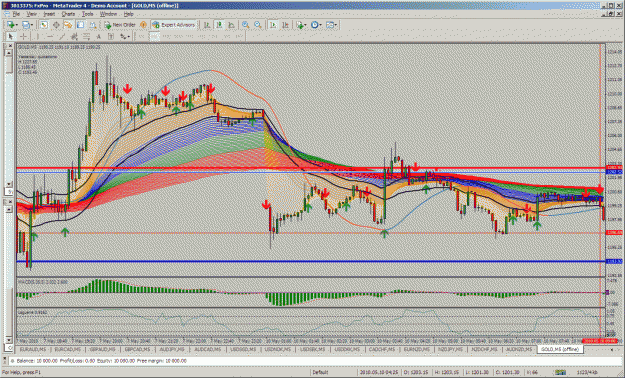The height and width of the screenshot is (378, 625).
Task: Switch to the GBPCAD,M5 chart tab
Action: 138,349
